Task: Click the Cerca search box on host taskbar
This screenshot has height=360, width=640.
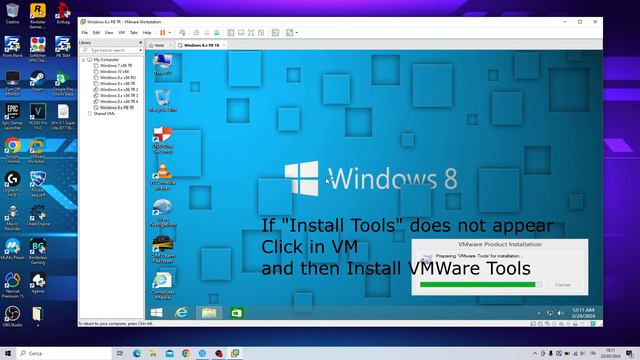Action: tap(64, 353)
